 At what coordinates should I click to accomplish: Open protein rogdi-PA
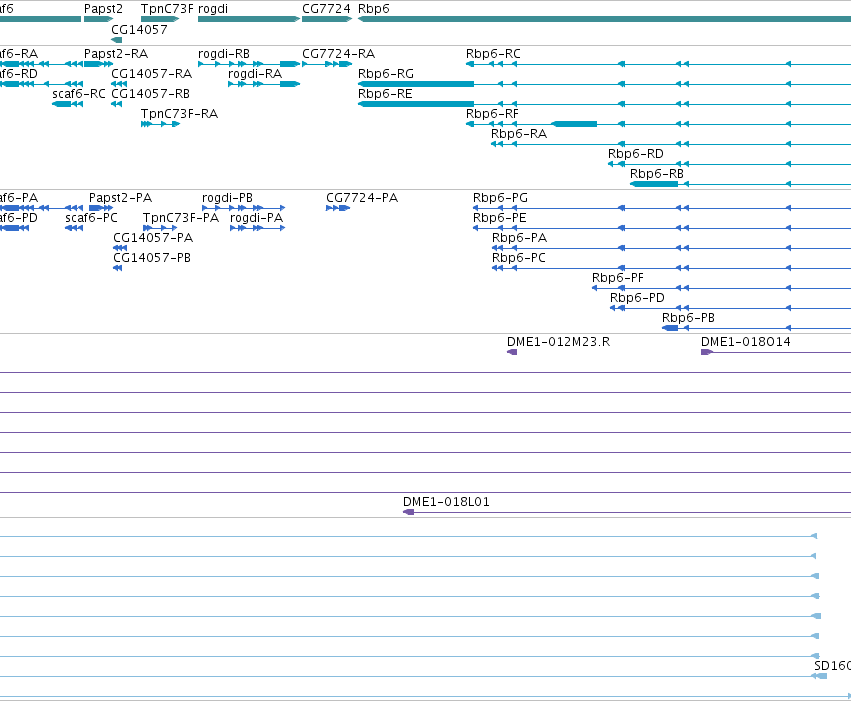[x=257, y=218]
